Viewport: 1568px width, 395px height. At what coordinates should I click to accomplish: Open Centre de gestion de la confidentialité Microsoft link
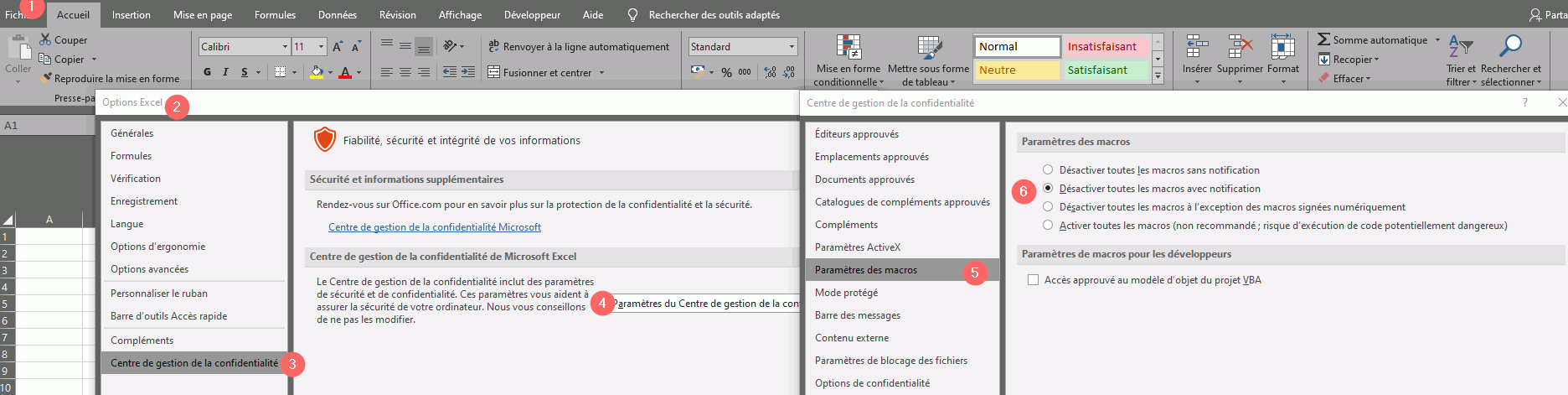click(x=434, y=227)
